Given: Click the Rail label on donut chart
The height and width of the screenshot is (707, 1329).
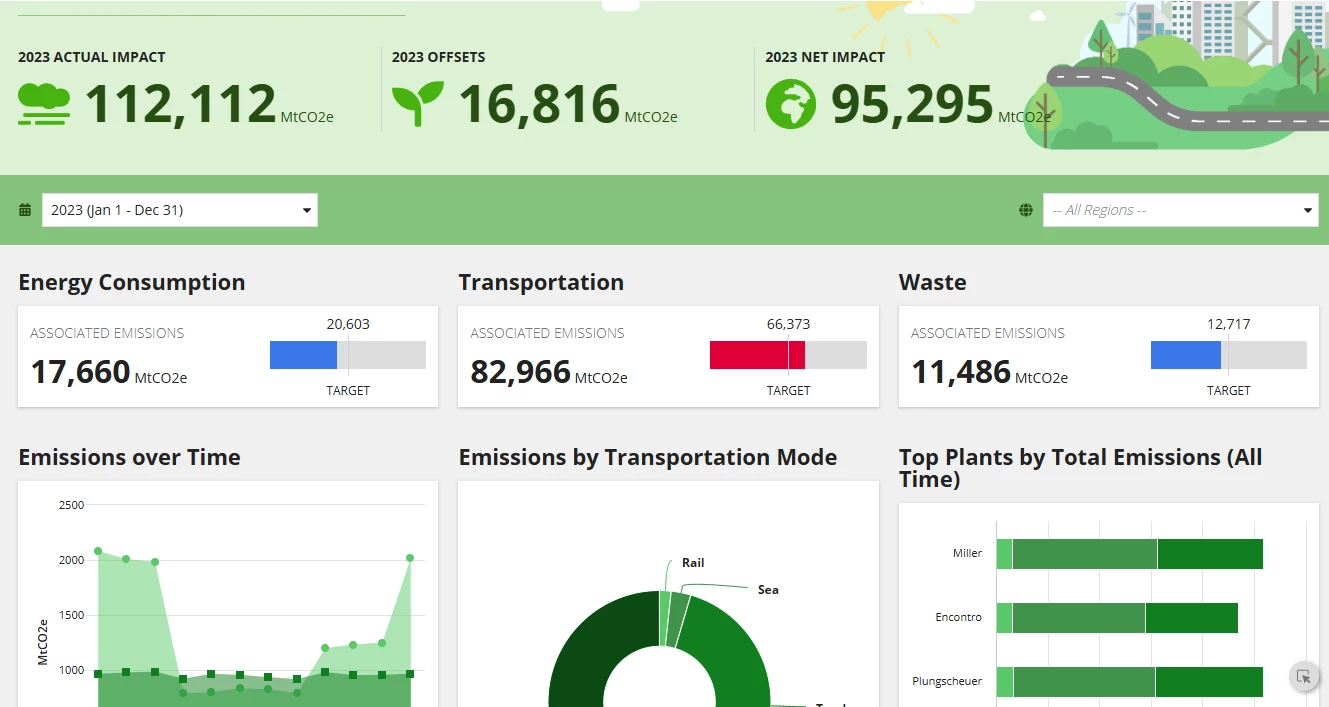Looking at the screenshot, I should 693,563.
